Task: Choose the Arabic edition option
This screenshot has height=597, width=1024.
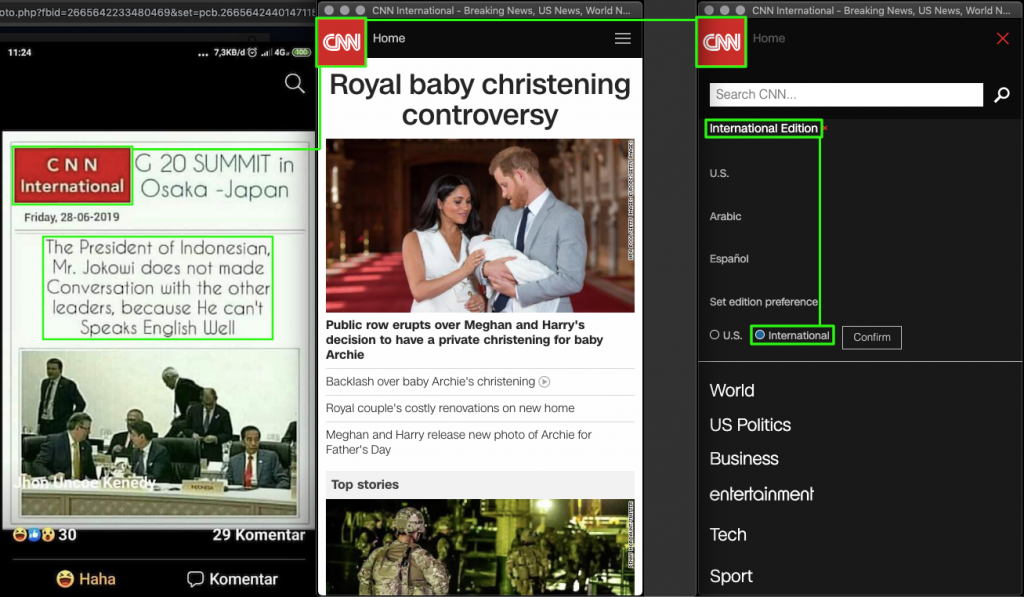Action: coord(725,216)
